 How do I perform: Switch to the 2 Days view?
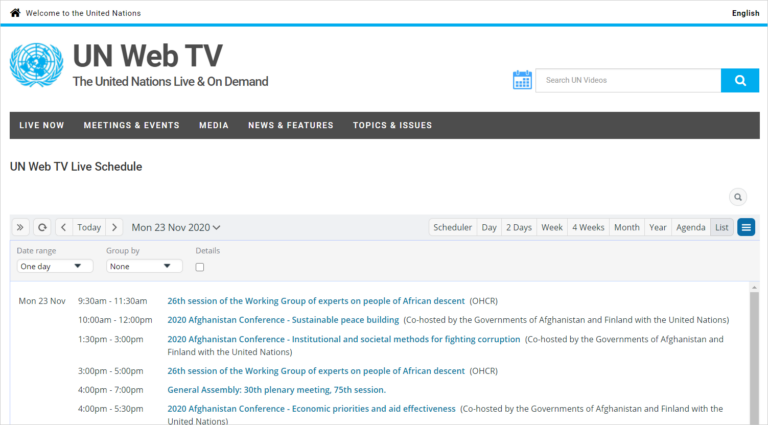pyautogui.click(x=519, y=227)
